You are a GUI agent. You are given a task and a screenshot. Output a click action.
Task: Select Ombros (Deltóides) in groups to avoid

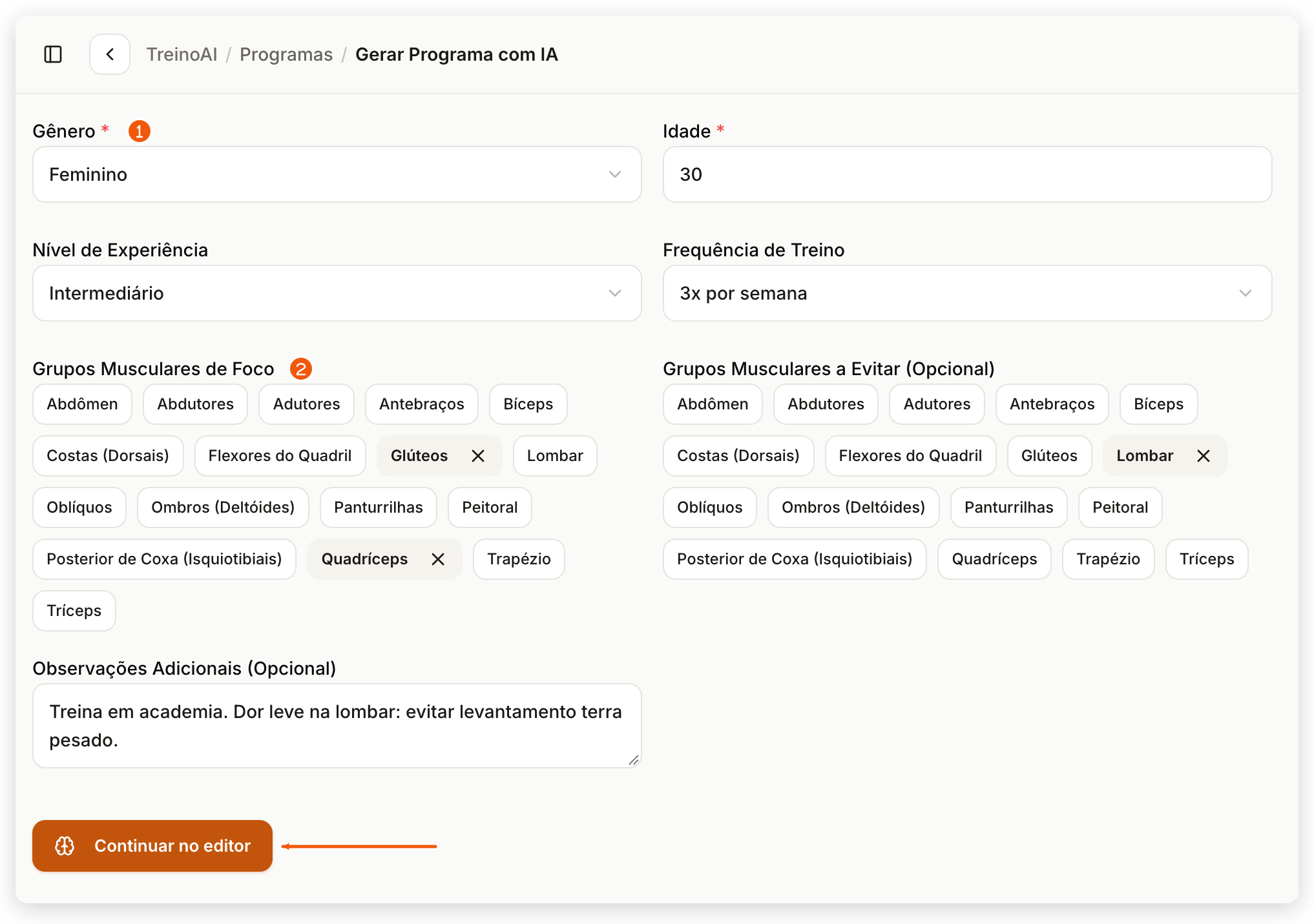853,508
